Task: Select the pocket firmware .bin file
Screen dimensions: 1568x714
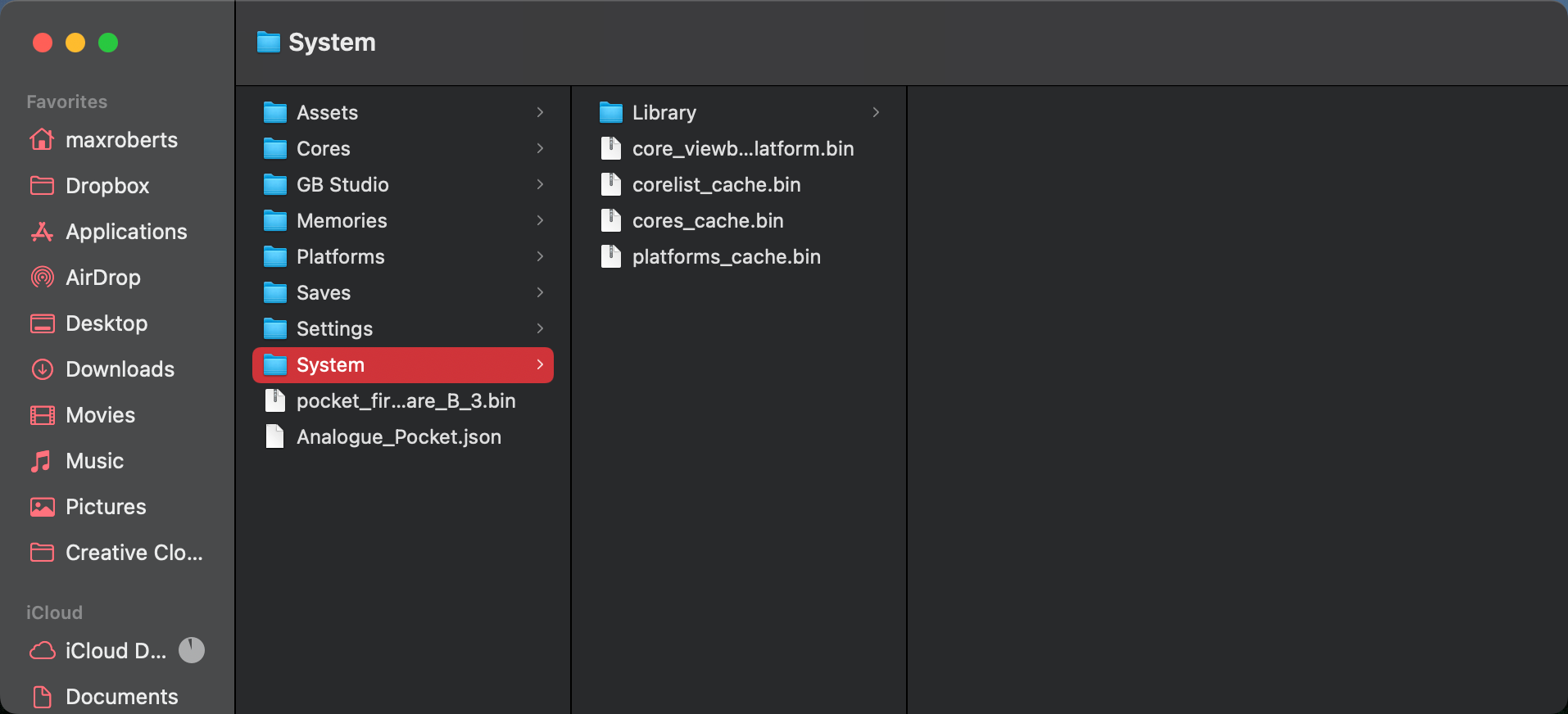Action: tap(406, 400)
